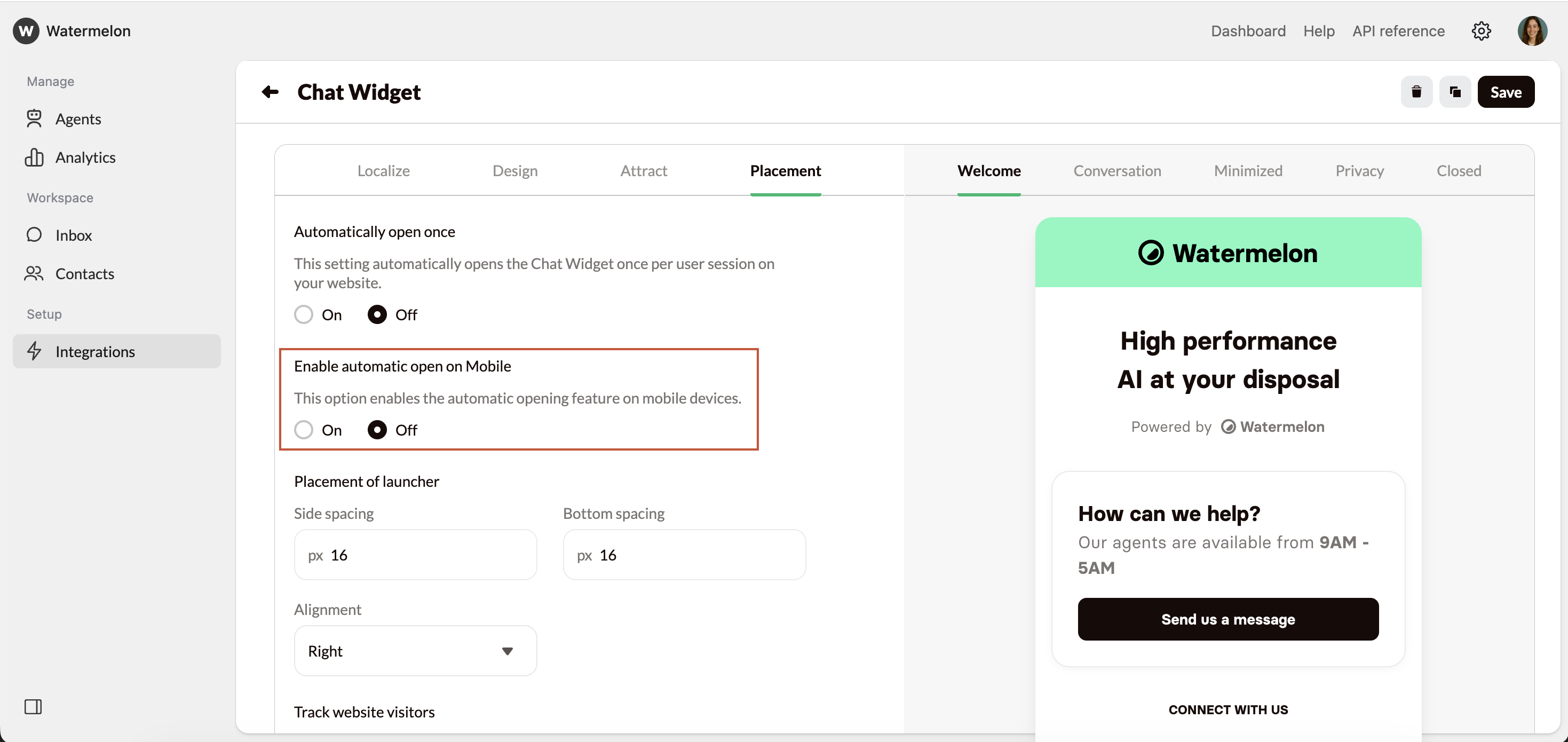Open the settings gear icon

click(x=1481, y=31)
